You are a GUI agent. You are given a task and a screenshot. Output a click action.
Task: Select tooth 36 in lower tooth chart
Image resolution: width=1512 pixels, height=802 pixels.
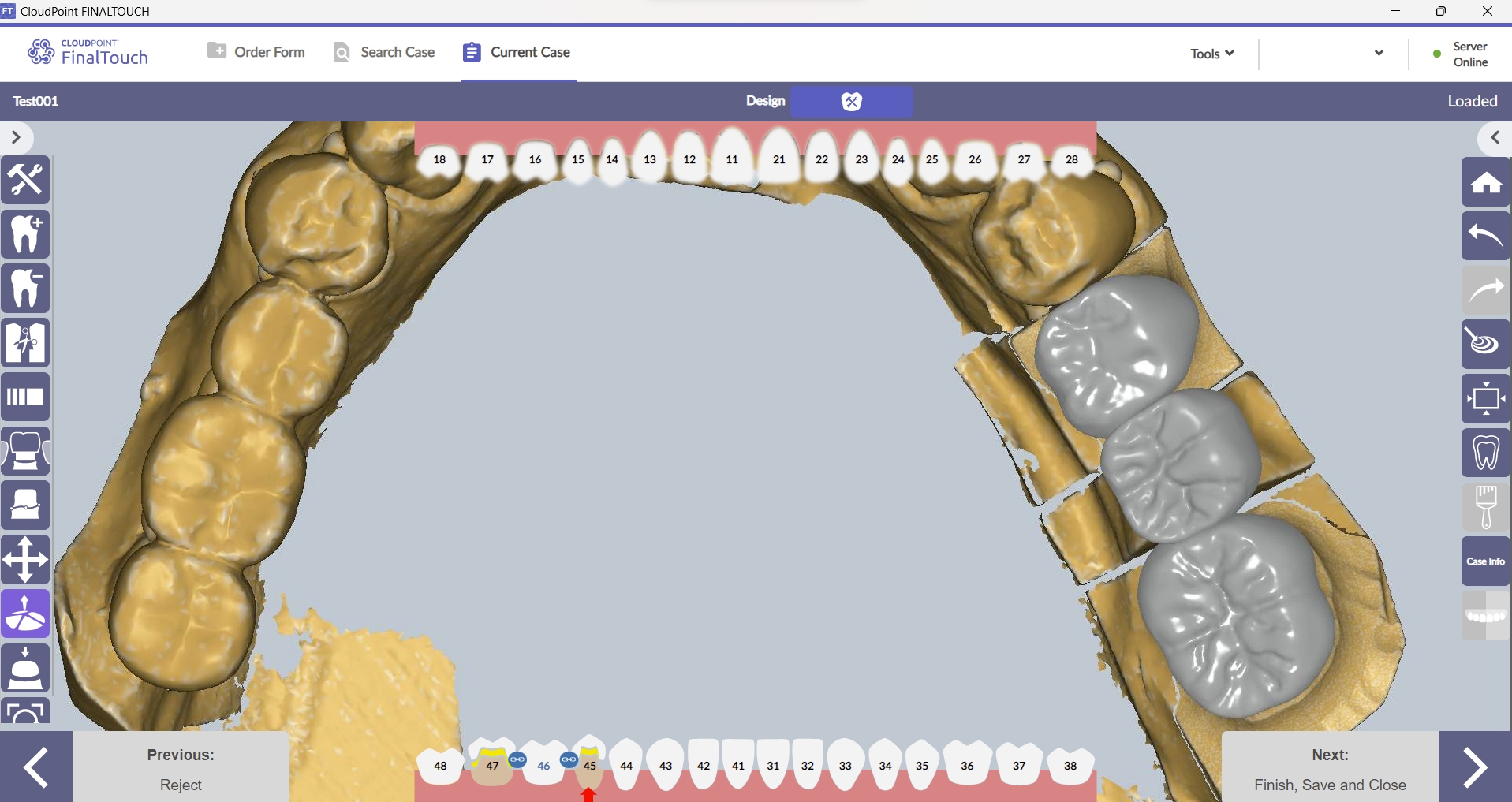(967, 765)
